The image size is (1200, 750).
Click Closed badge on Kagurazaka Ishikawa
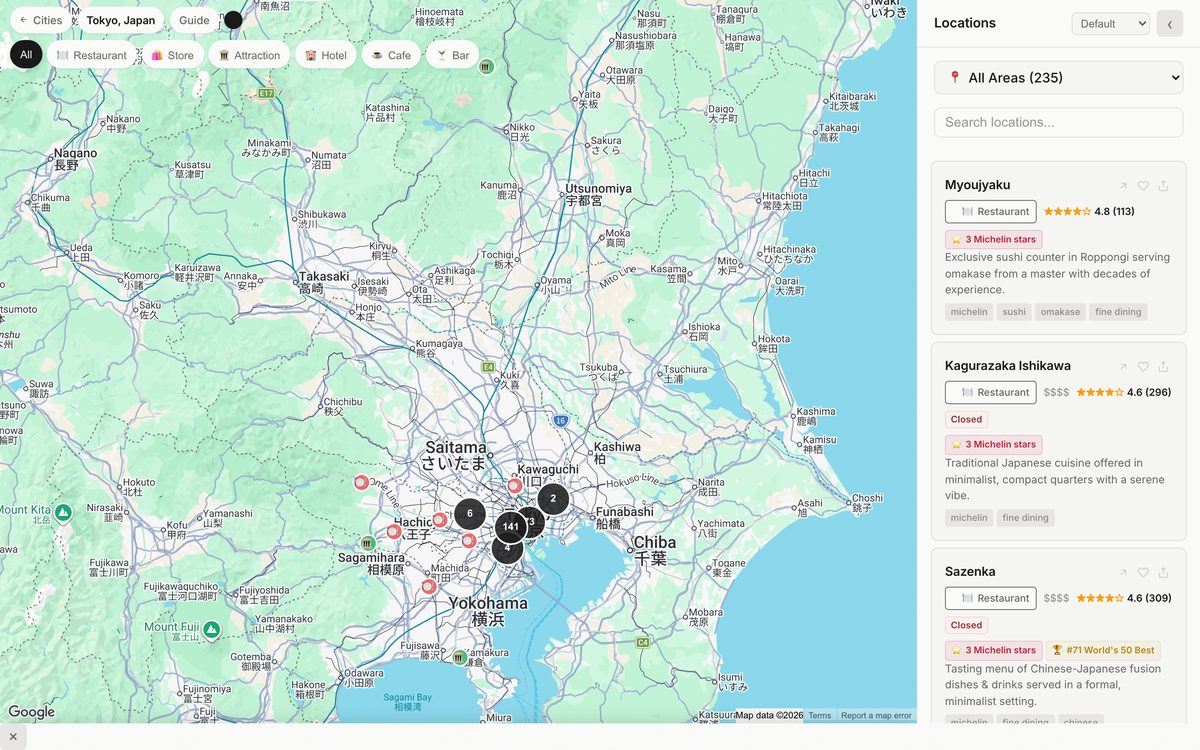pyautogui.click(x=966, y=419)
